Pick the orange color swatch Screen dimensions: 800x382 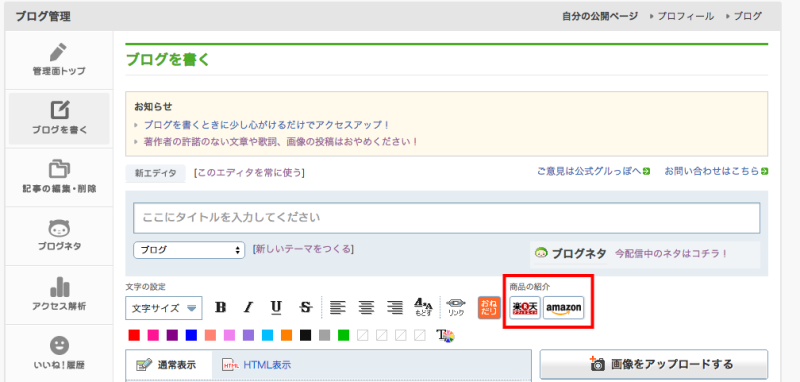(x=286, y=335)
